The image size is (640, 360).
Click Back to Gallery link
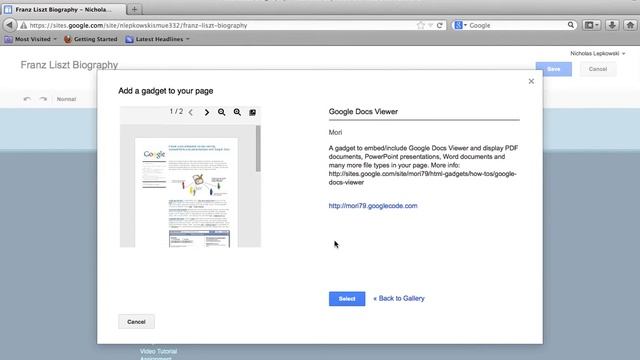[x=399, y=298]
